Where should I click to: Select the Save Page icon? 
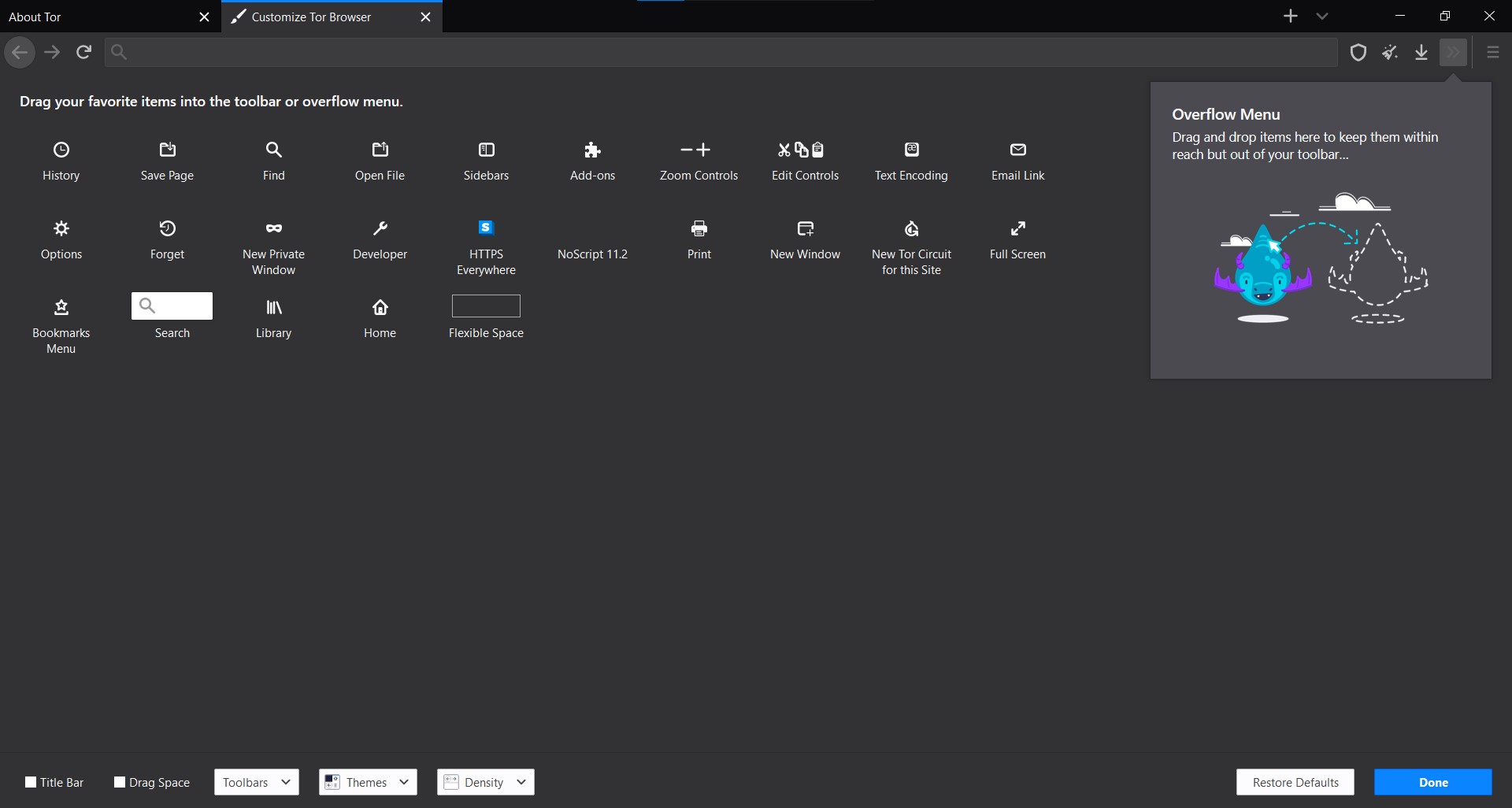point(168,150)
